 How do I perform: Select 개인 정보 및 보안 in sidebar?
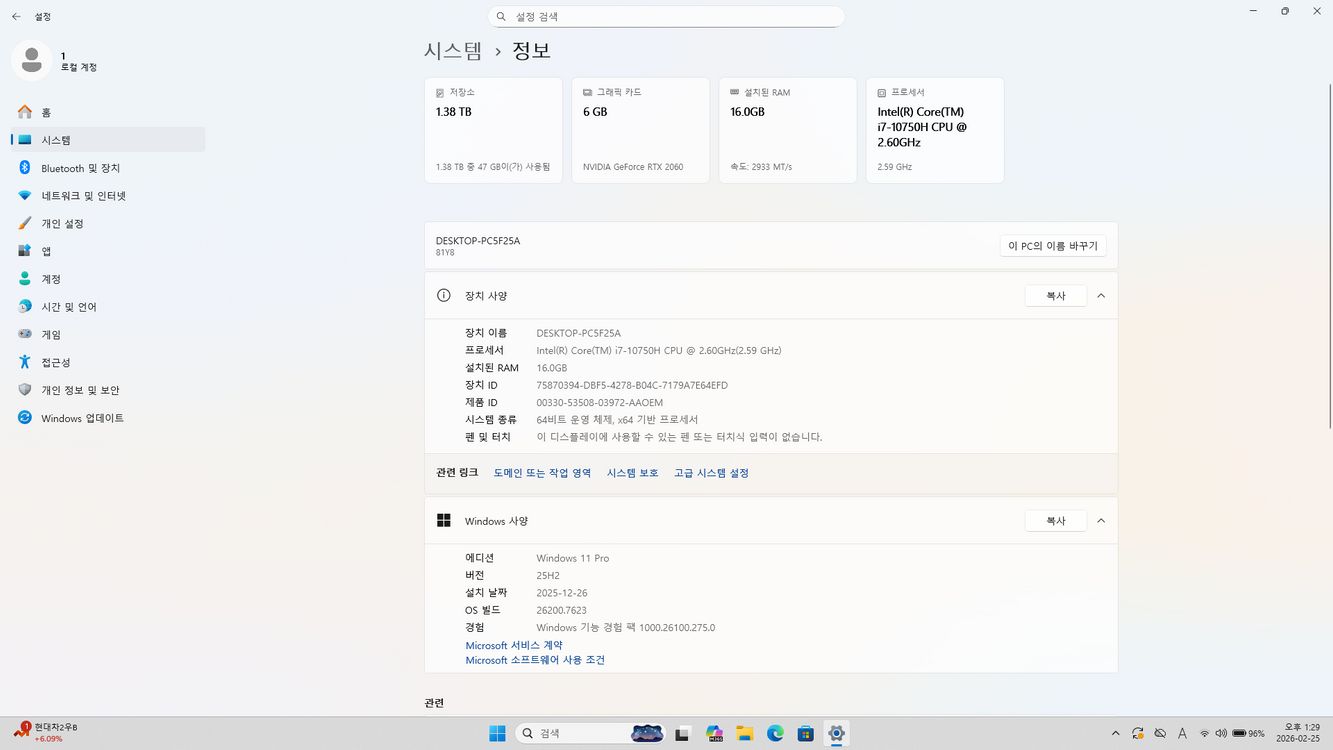click(x=24, y=390)
